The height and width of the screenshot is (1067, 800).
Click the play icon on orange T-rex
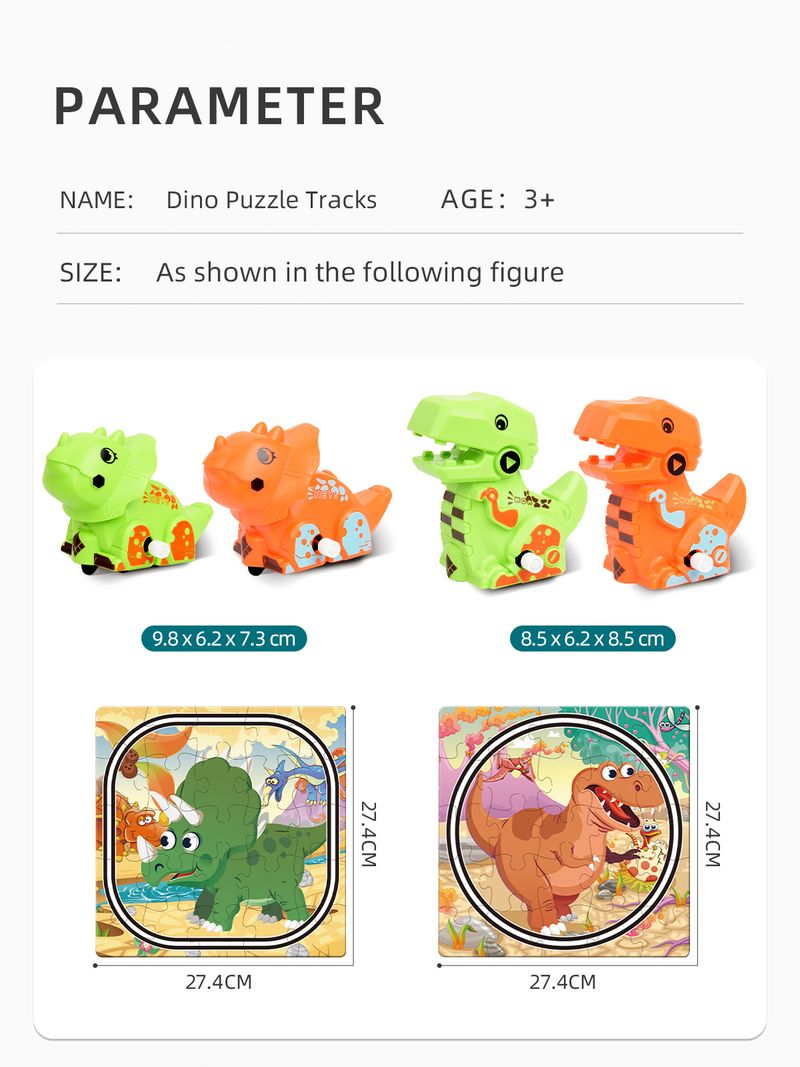676,465
